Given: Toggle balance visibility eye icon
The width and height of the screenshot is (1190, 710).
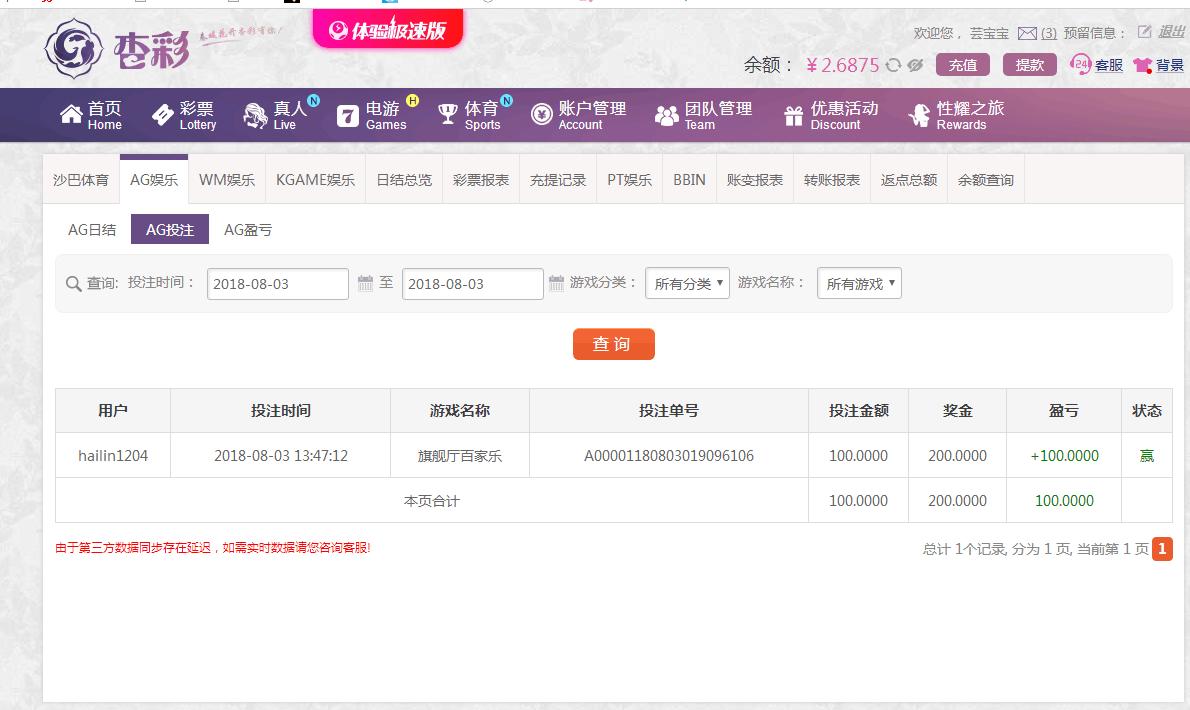Looking at the screenshot, I should (x=915, y=65).
